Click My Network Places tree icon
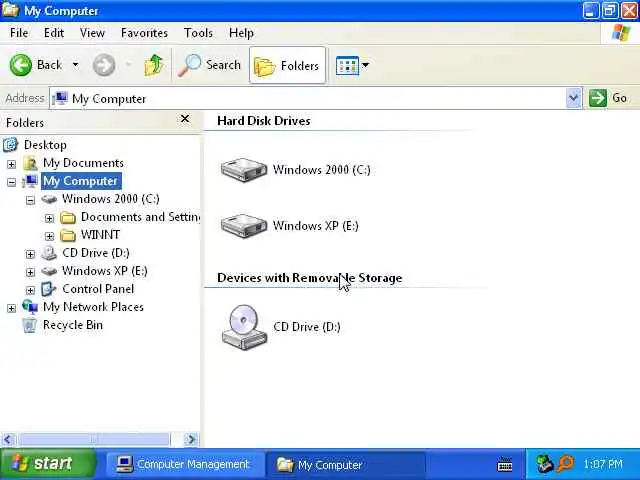This screenshot has height=480, width=640. 30,307
